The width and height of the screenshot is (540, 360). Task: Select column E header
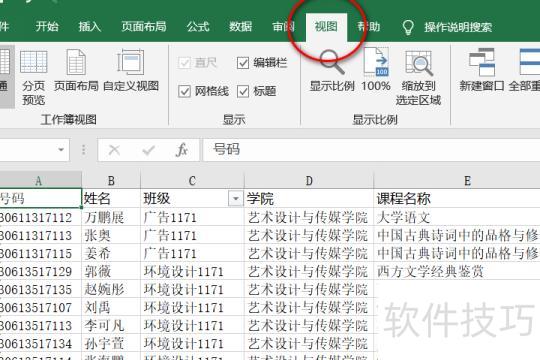click(457, 180)
